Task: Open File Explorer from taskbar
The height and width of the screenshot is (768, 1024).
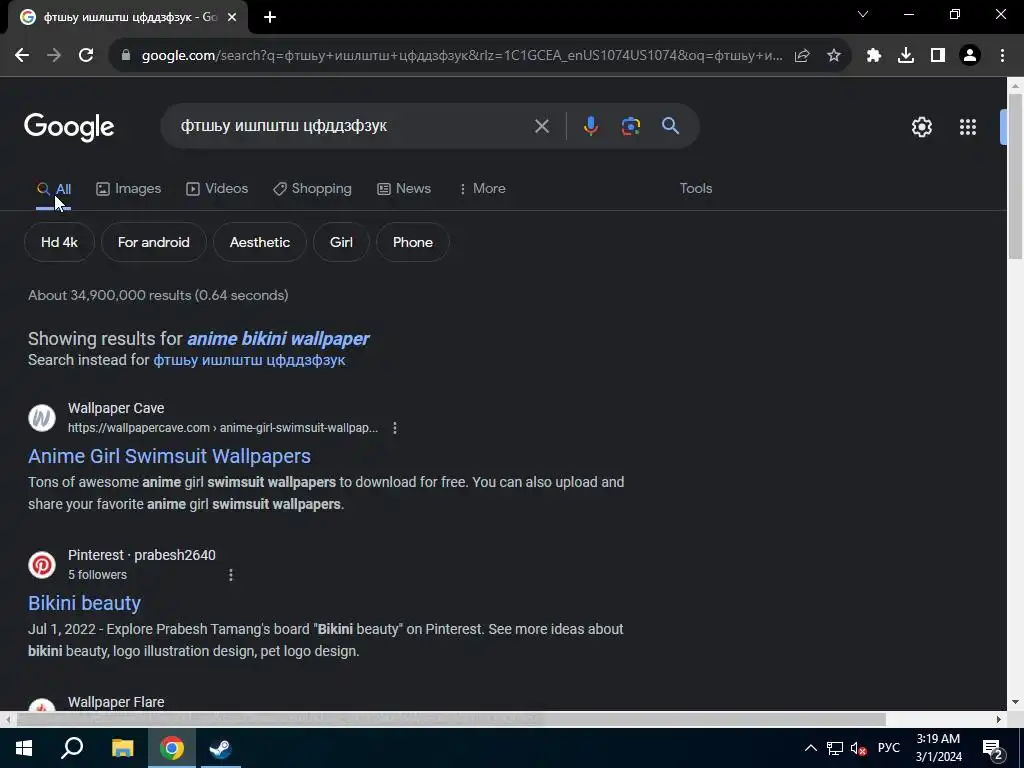Action: point(122,748)
